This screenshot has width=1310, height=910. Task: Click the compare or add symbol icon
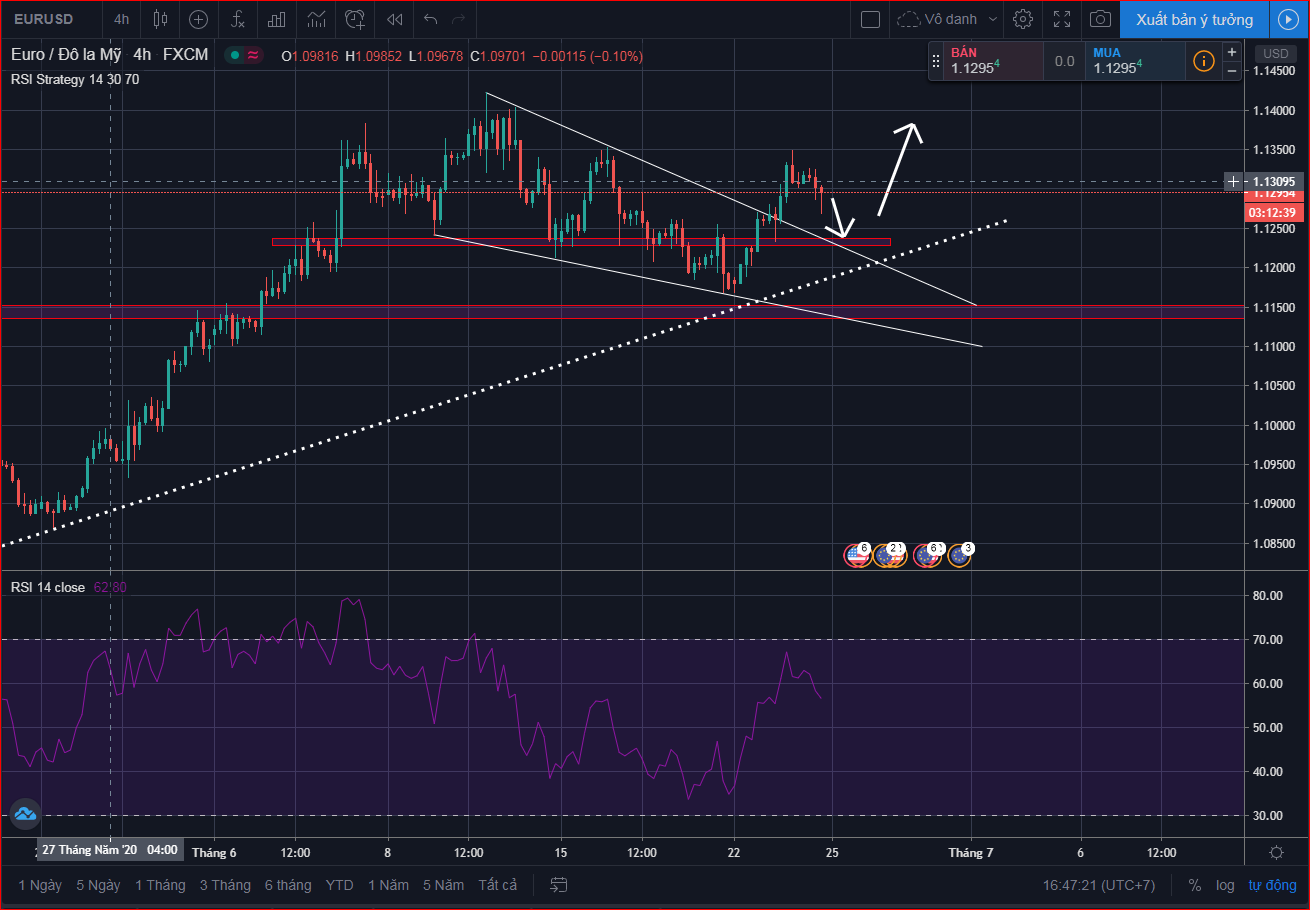(x=199, y=19)
